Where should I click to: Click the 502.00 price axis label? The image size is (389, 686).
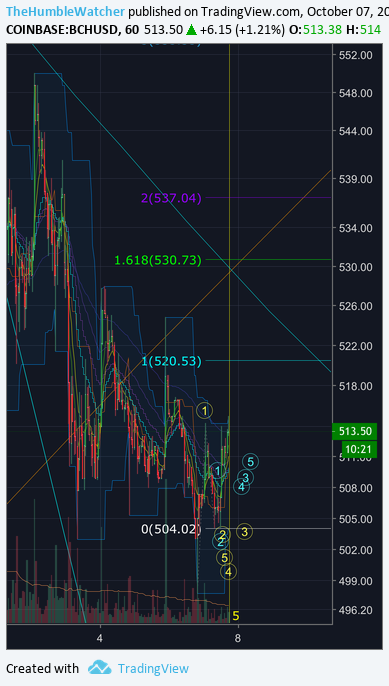tap(356, 550)
